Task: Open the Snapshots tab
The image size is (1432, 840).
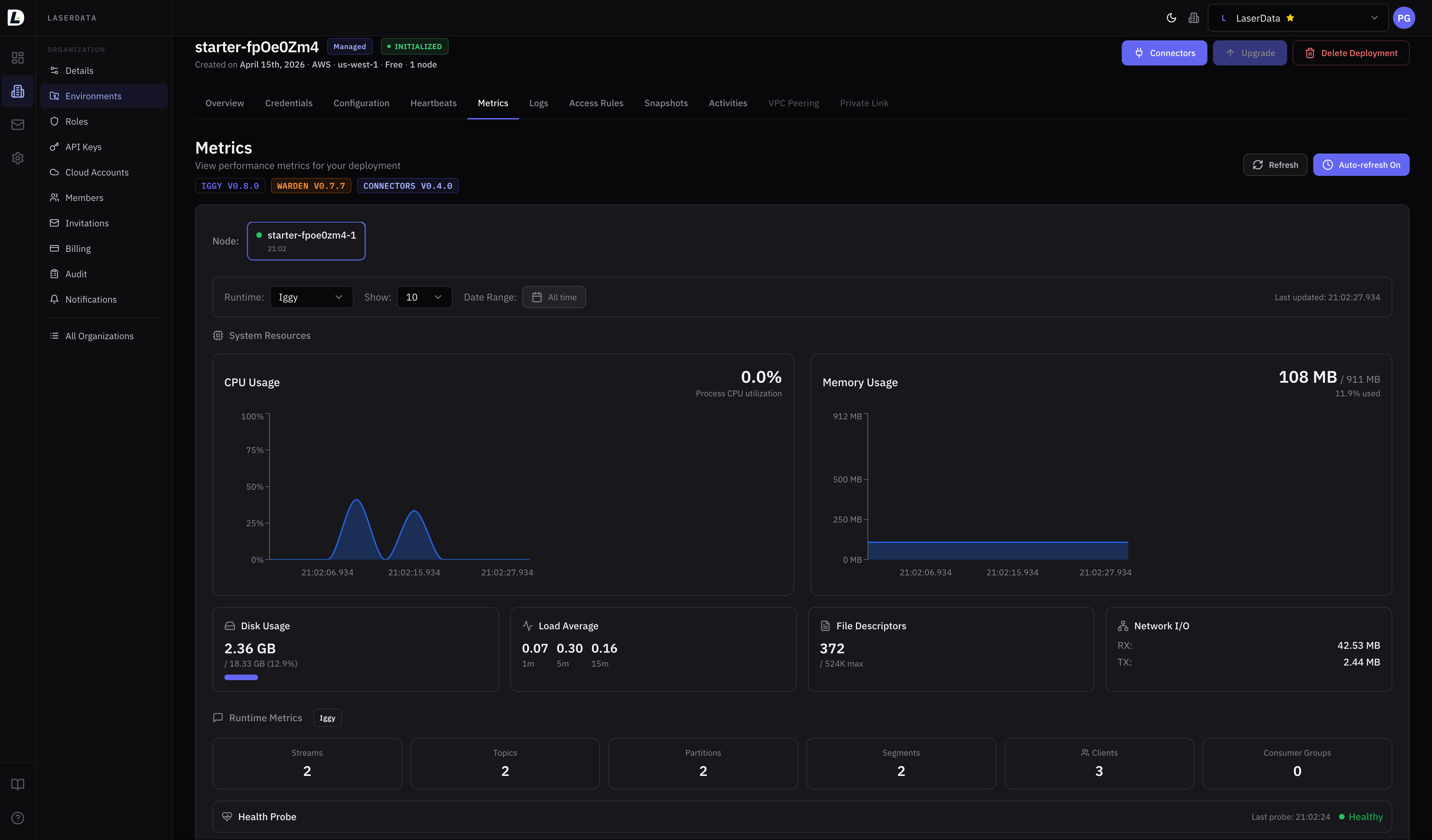Action: click(x=666, y=103)
